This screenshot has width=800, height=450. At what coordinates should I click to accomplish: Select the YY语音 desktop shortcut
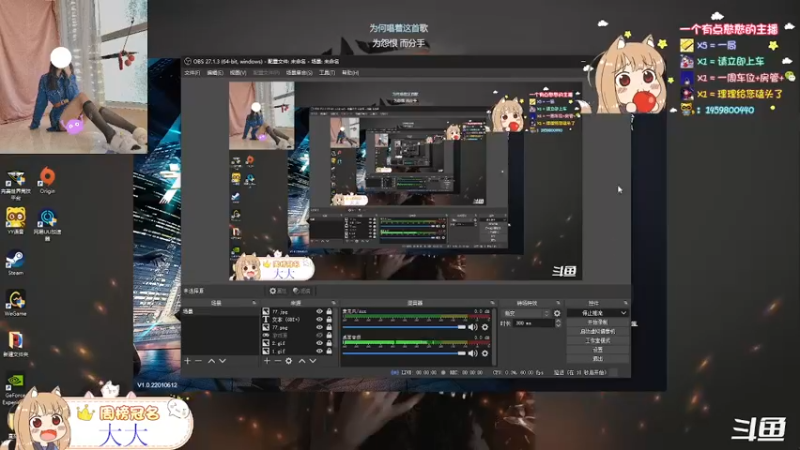tap(16, 221)
